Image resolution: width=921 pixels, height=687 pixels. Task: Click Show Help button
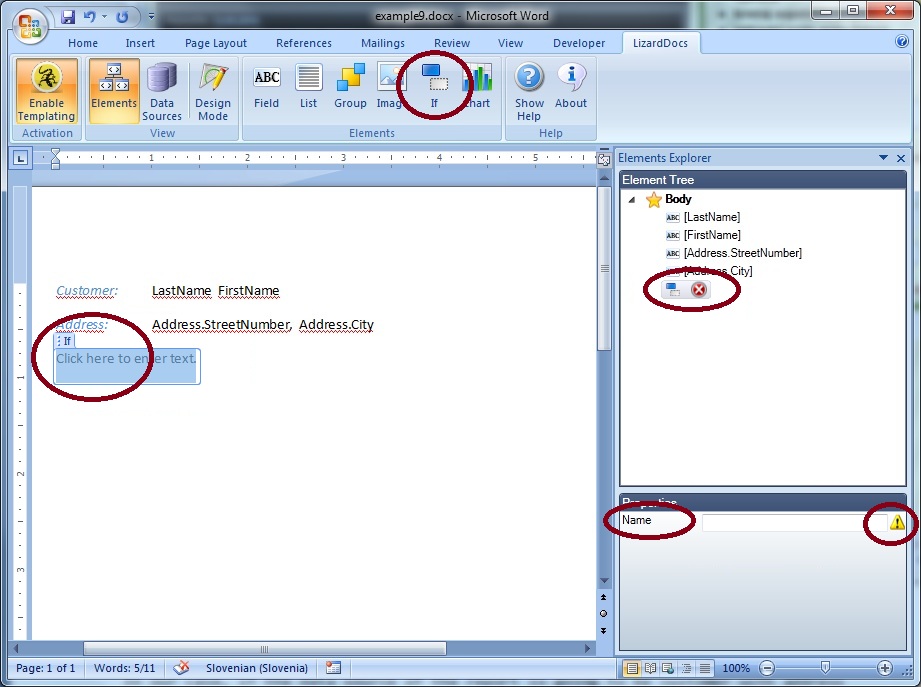click(529, 91)
